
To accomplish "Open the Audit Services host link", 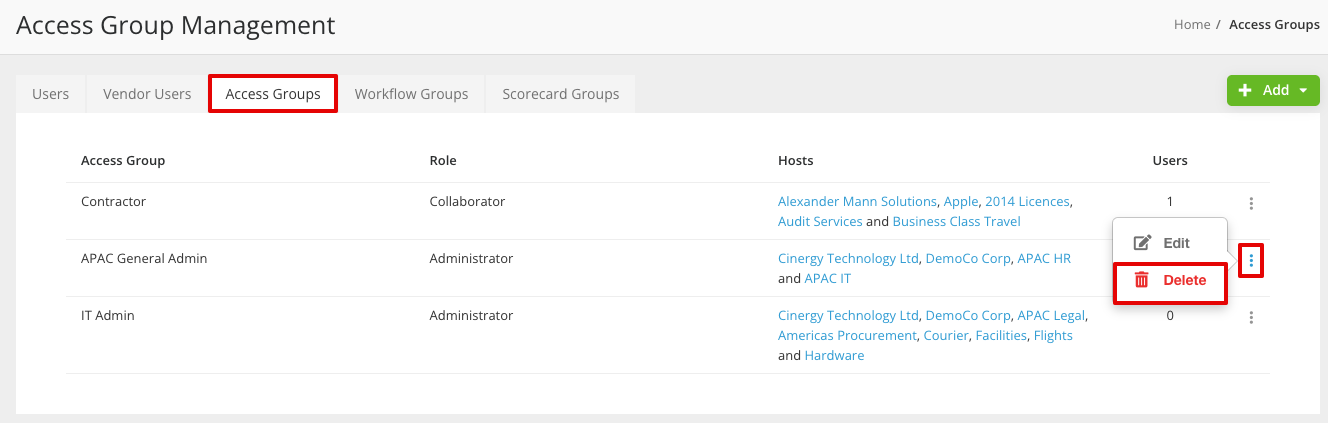I will [x=820, y=221].
